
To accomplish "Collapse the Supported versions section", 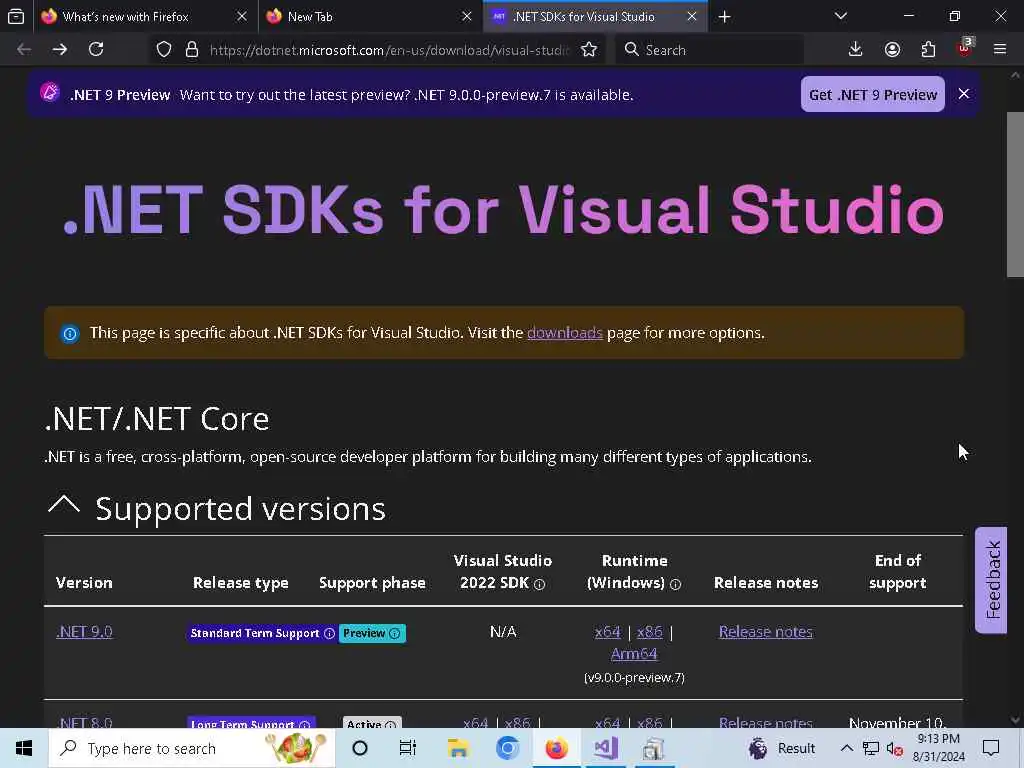I will pyautogui.click(x=64, y=505).
